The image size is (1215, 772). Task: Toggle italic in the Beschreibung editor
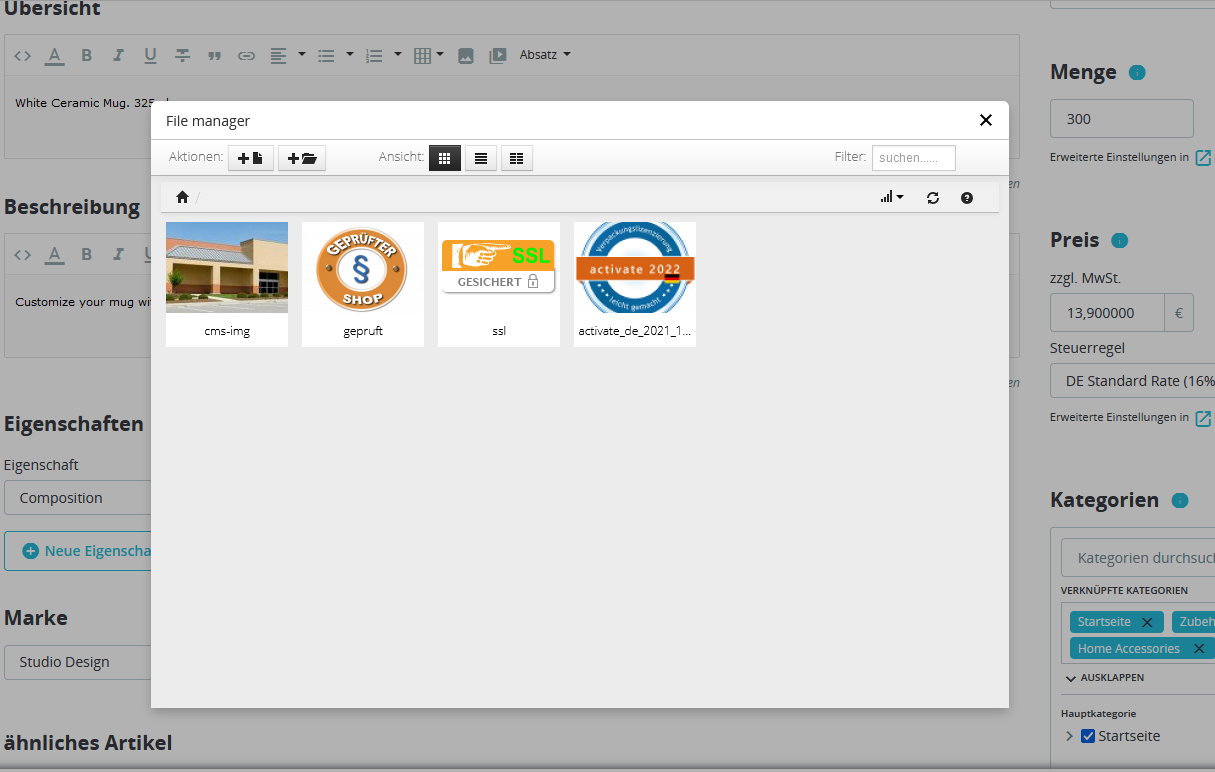coord(118,254)
